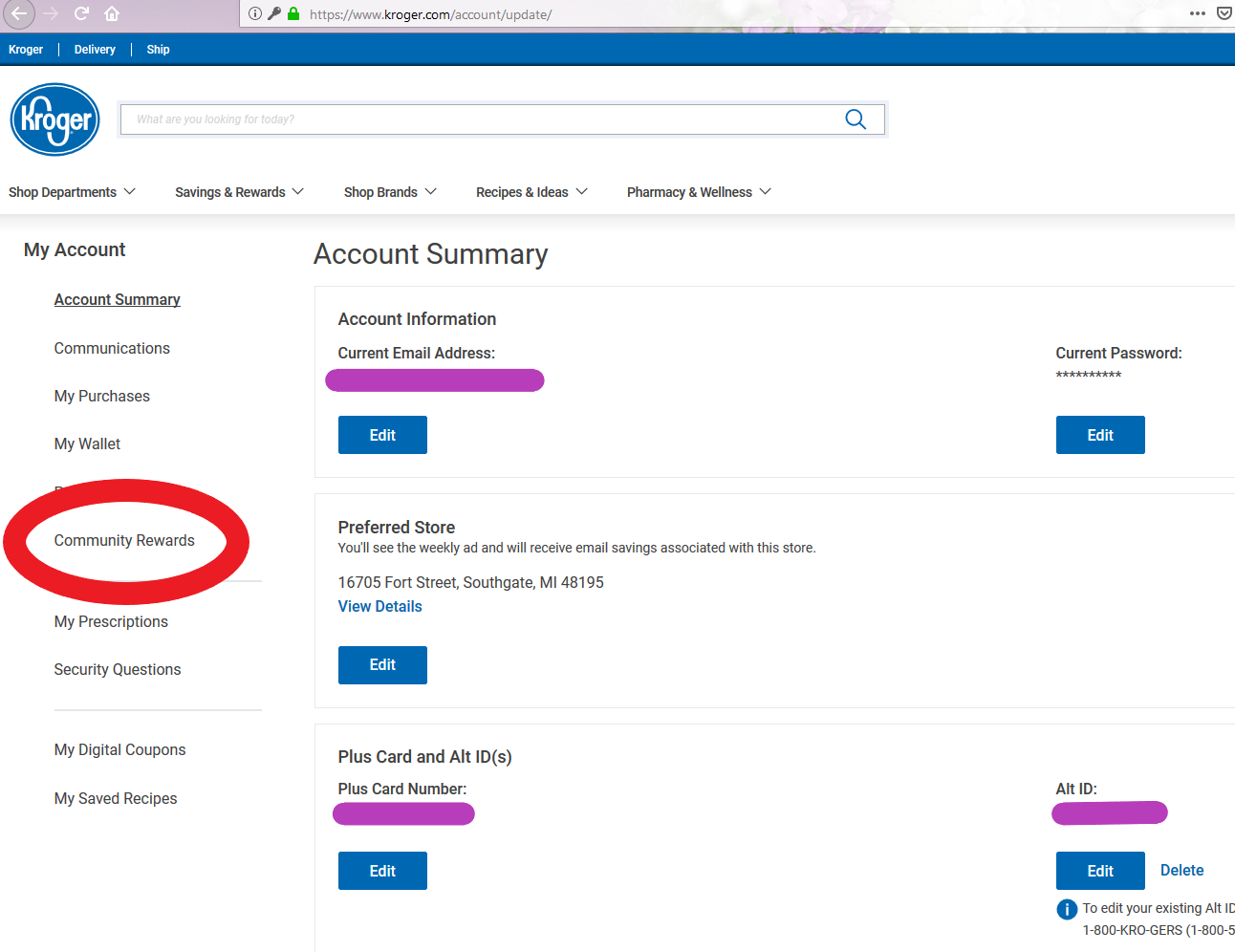Open the page actions three-dot menu

1197,13
